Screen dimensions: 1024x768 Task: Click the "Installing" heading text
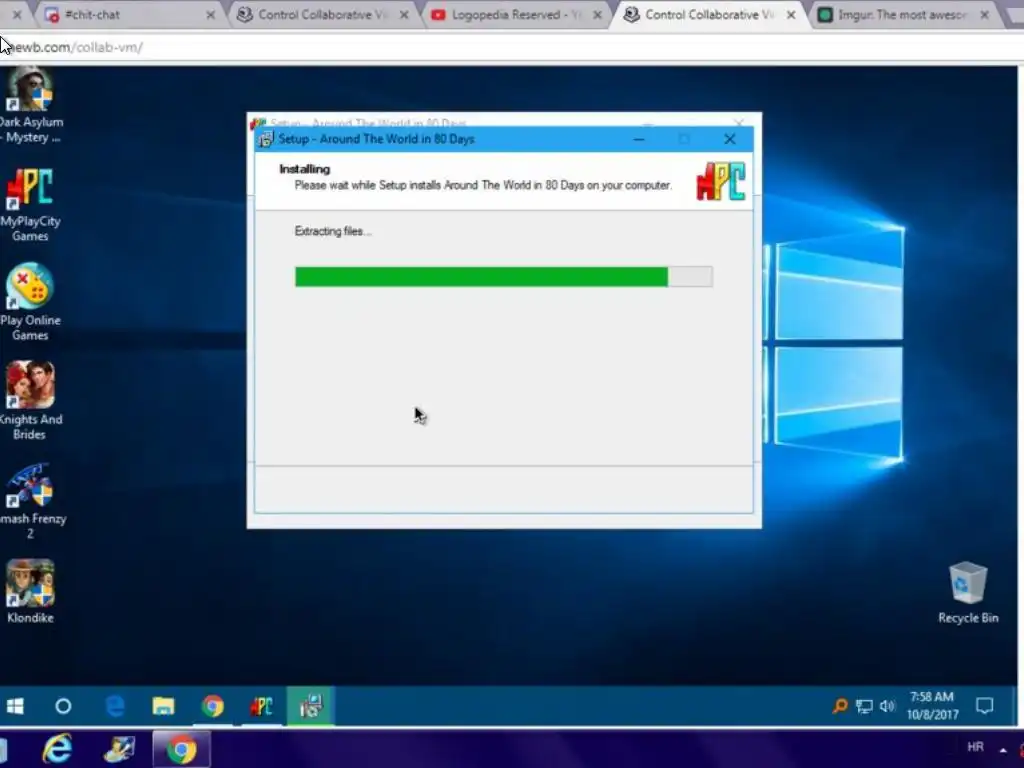point(304,169)
